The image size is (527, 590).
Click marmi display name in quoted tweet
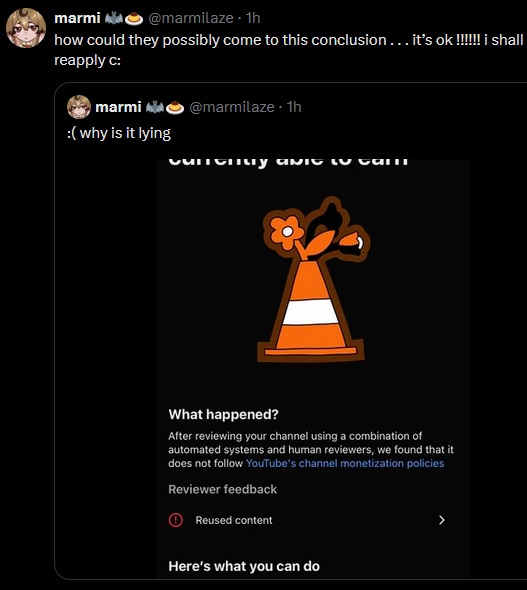coord(118,107)
